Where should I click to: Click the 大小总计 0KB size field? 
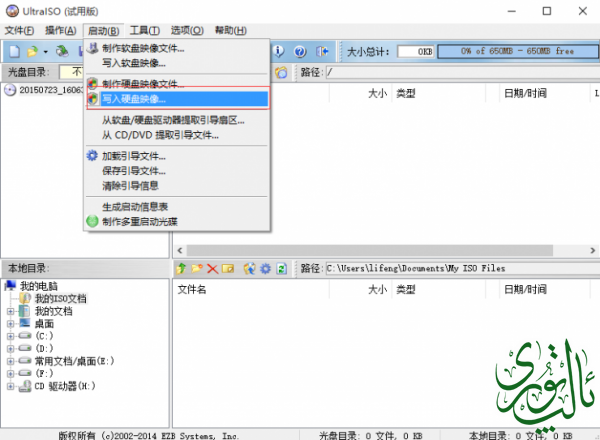(416, 51)
